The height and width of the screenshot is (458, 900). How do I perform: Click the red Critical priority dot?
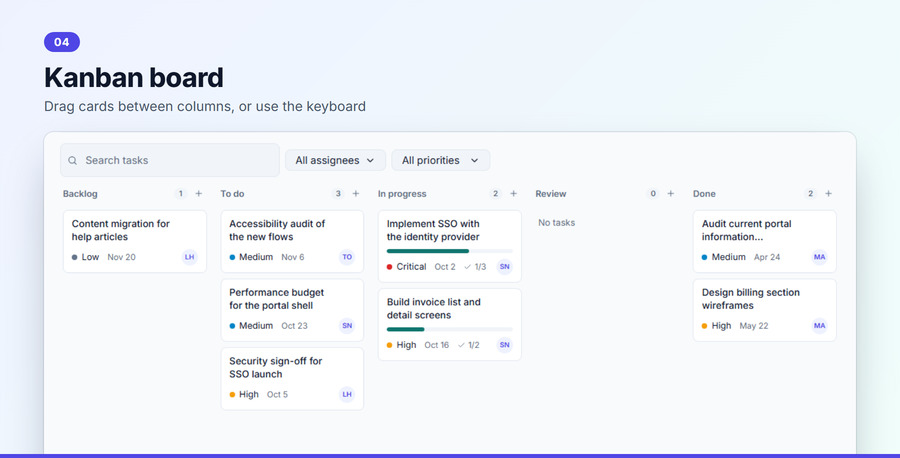(390, 267)
